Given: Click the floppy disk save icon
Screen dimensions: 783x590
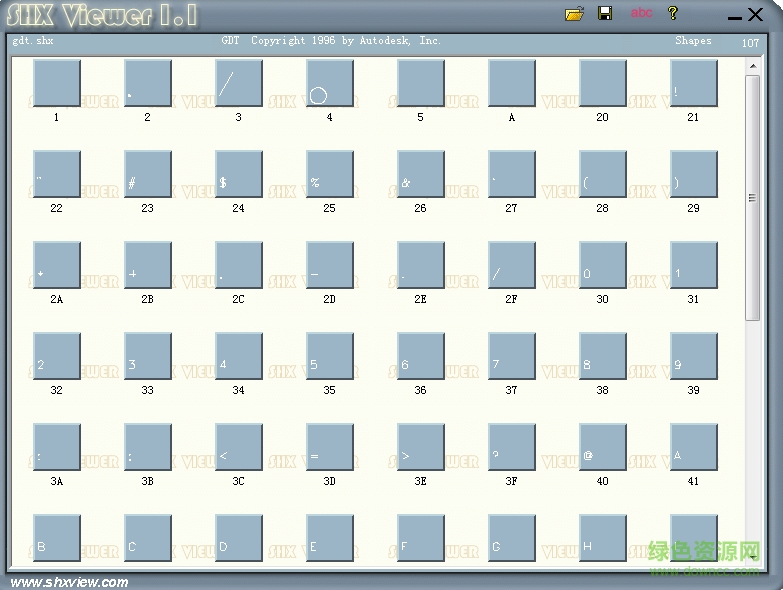Looking at the screenshot, I should (605, 14).
